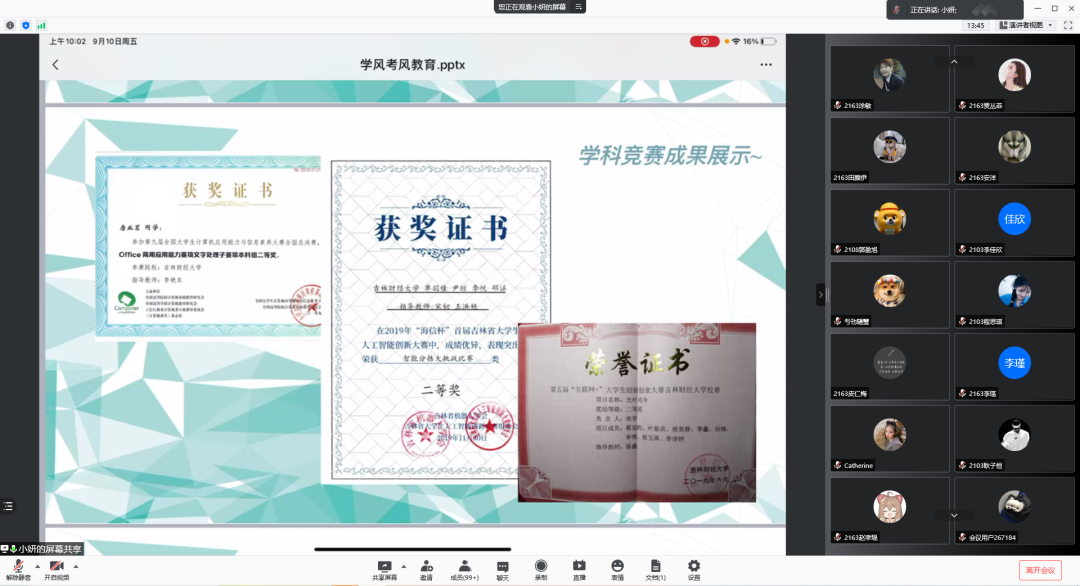Turn on the camera (开启视频)

click(56, 568)
